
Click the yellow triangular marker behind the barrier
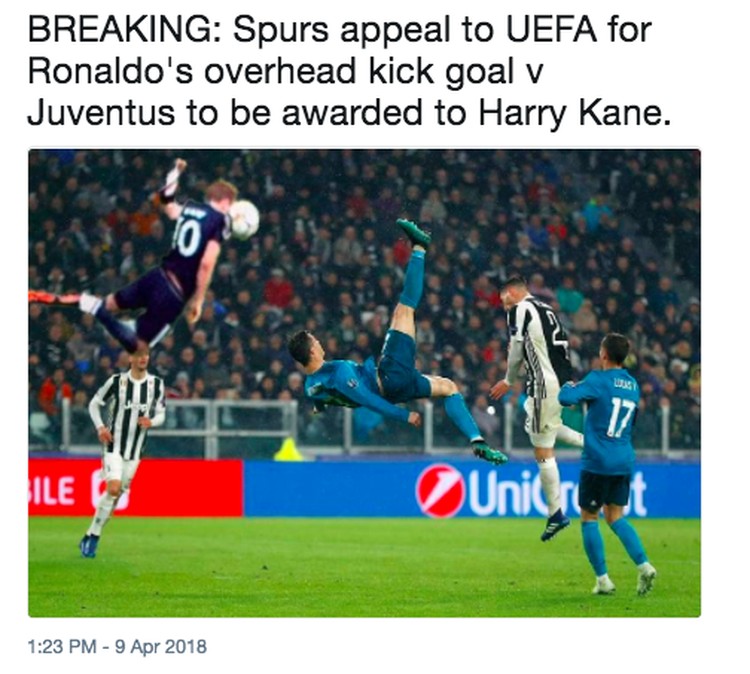pos(289,450)
